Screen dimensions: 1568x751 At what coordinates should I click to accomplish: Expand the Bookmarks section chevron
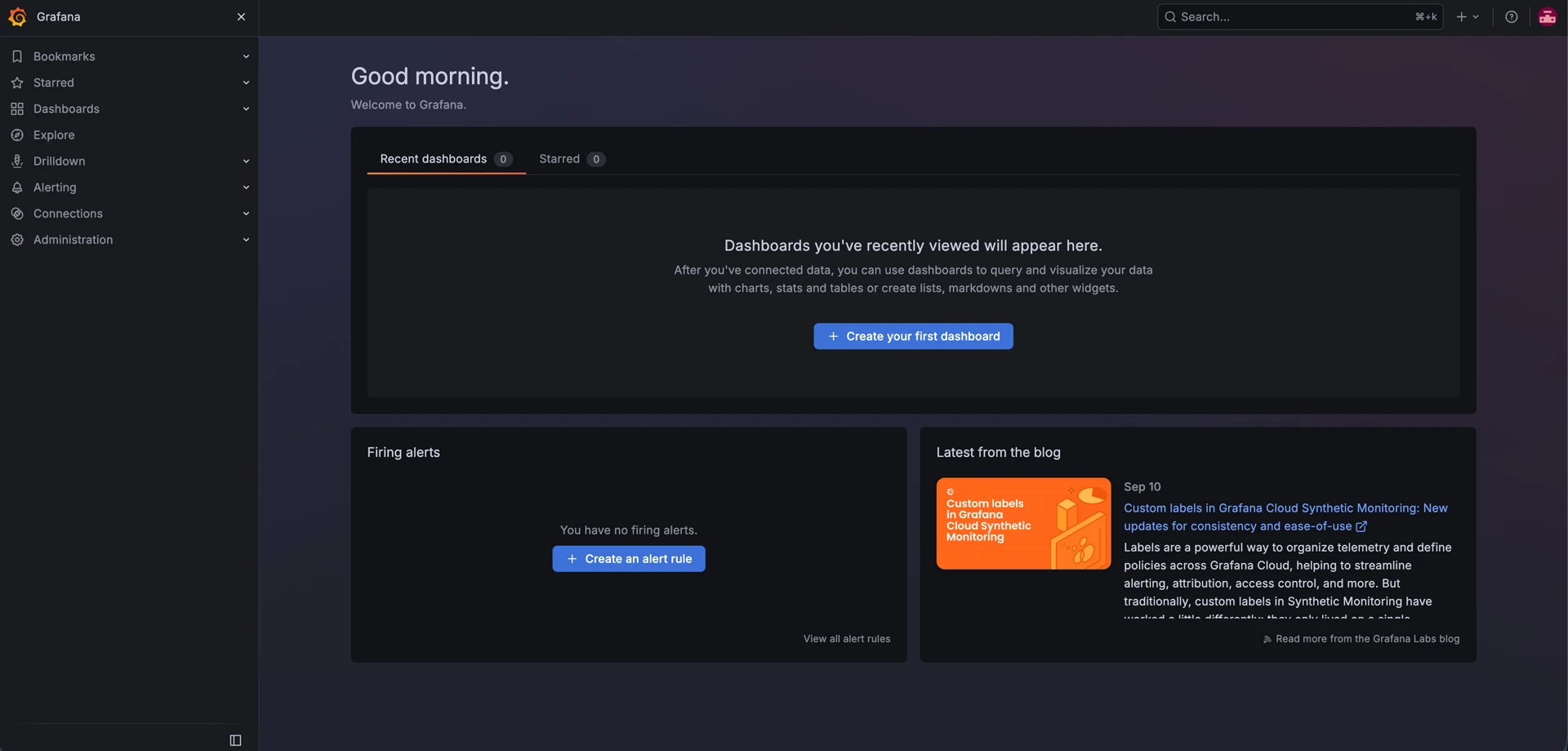(246, 56)
